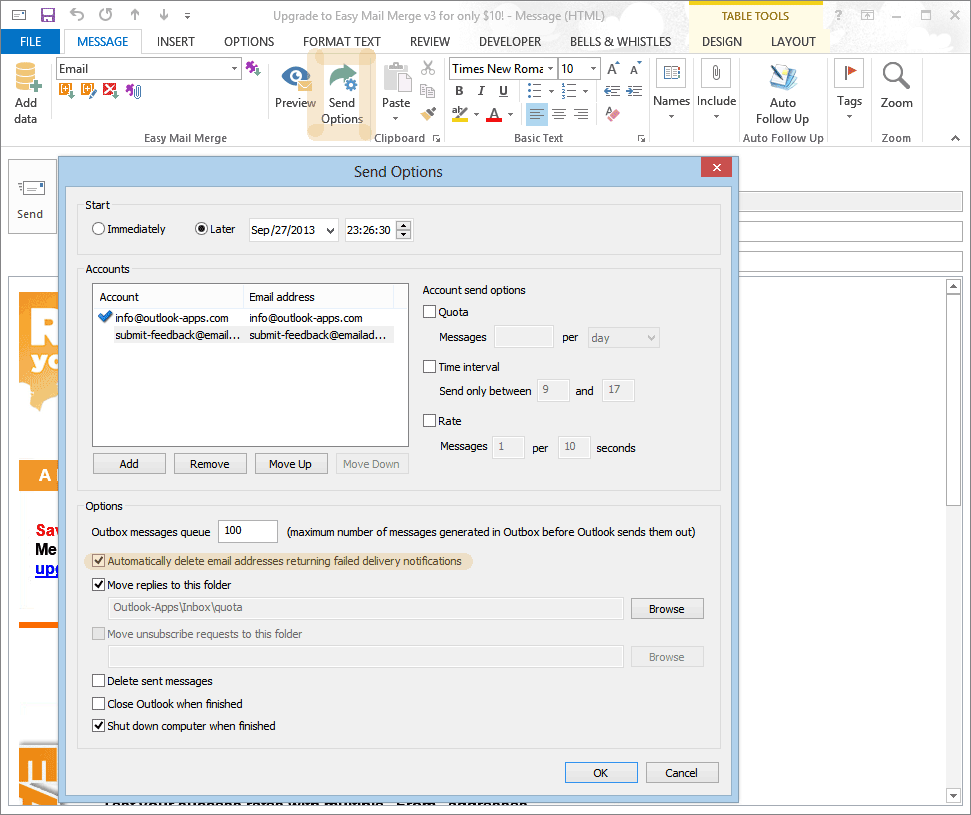Right-align the text
Image resolution: width=971 pixels, height=815 pixels.
581,114
